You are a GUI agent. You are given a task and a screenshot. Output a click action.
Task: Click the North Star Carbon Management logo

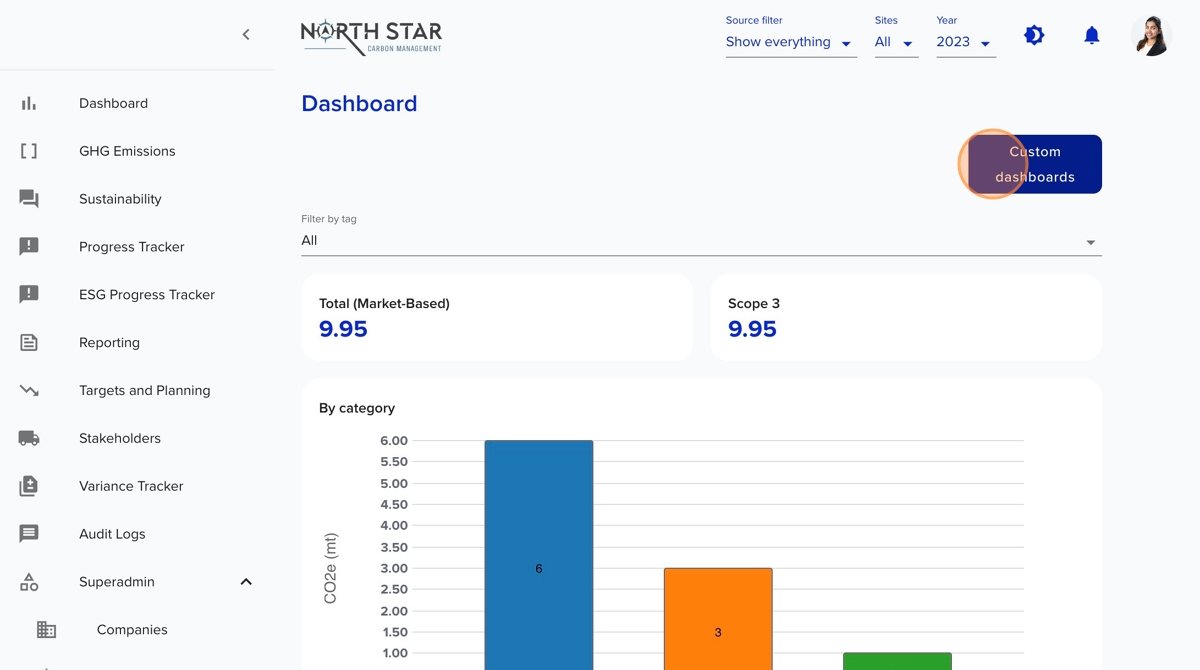point(371,36)
